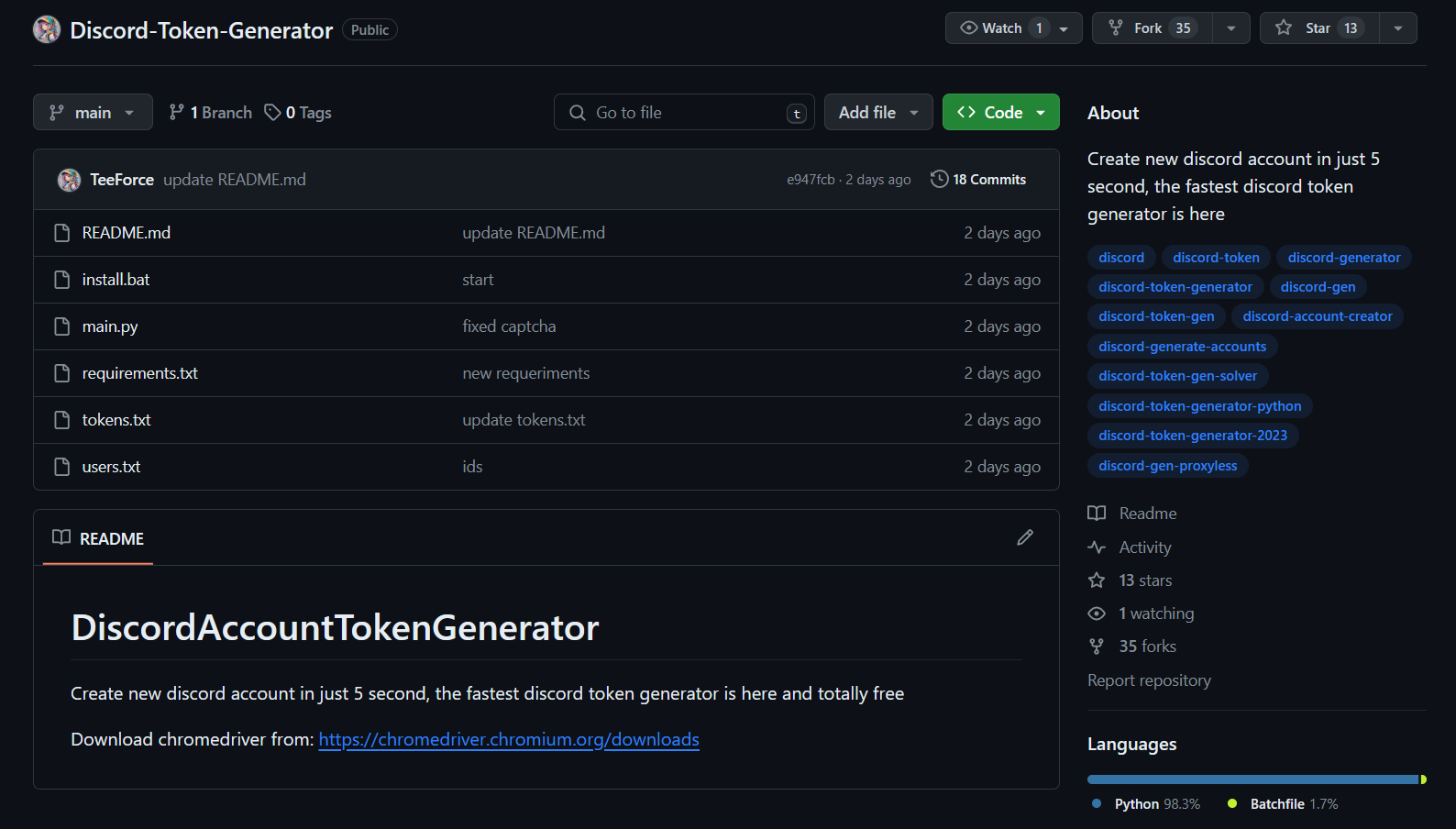Click the discord topic tag
The width and height of the screenshot is (1456, 829).
(1121, 258)
